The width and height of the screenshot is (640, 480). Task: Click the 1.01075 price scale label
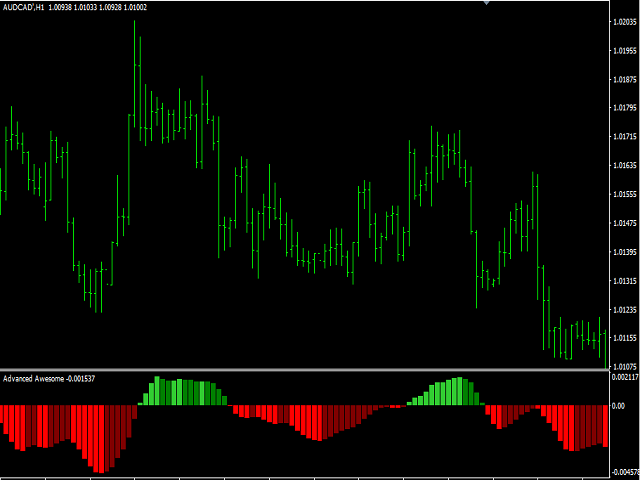[625, 366]
